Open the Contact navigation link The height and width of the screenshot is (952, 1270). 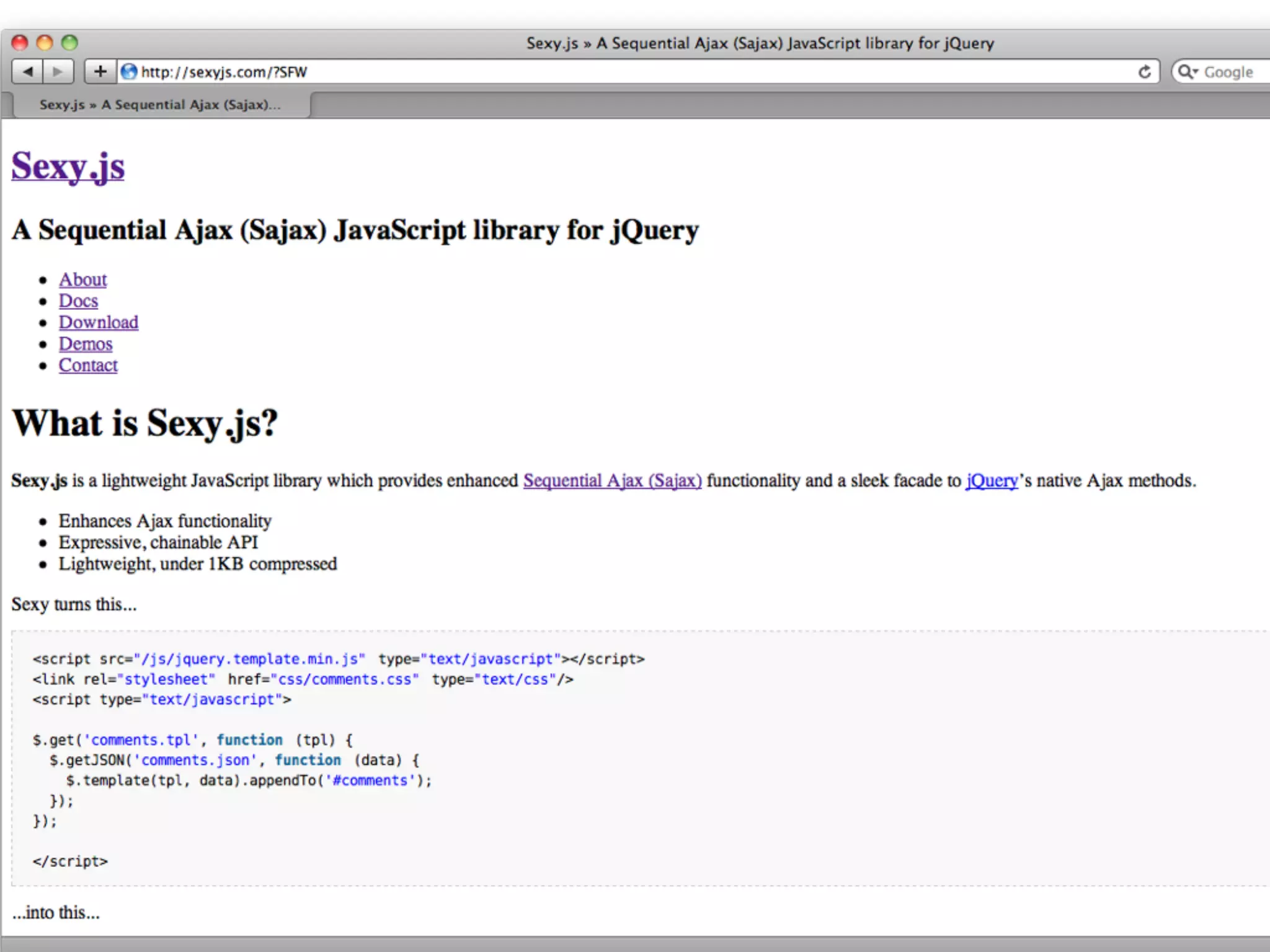(x=88, y=365)
